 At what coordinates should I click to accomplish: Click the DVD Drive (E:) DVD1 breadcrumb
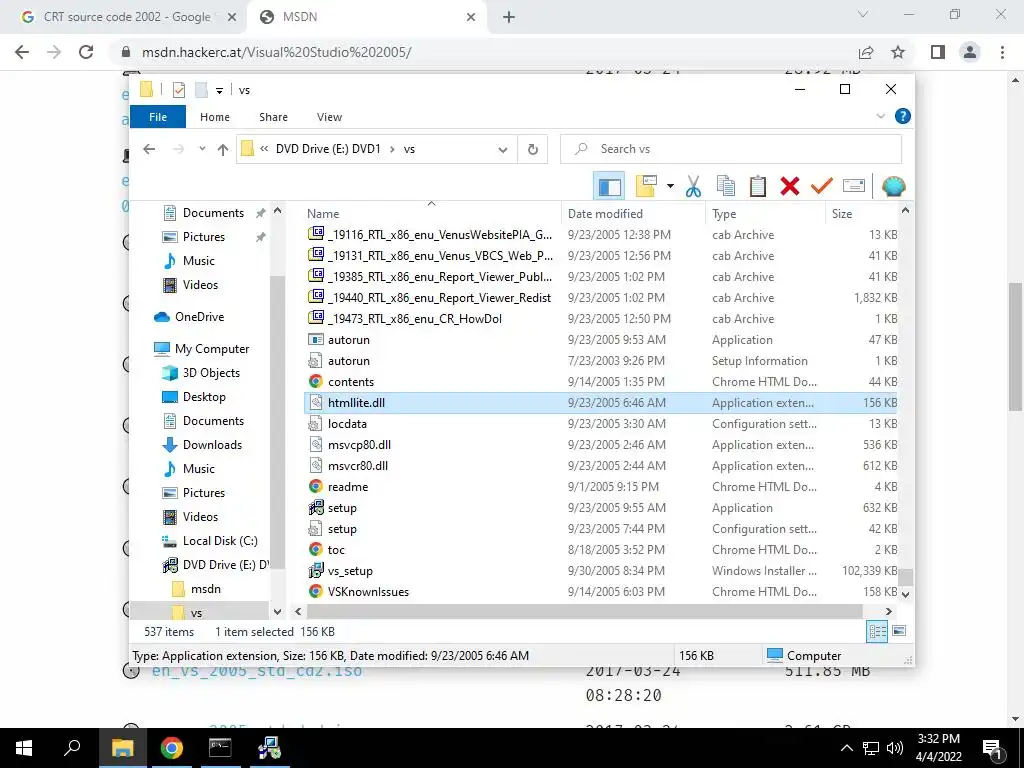[328, 149]
